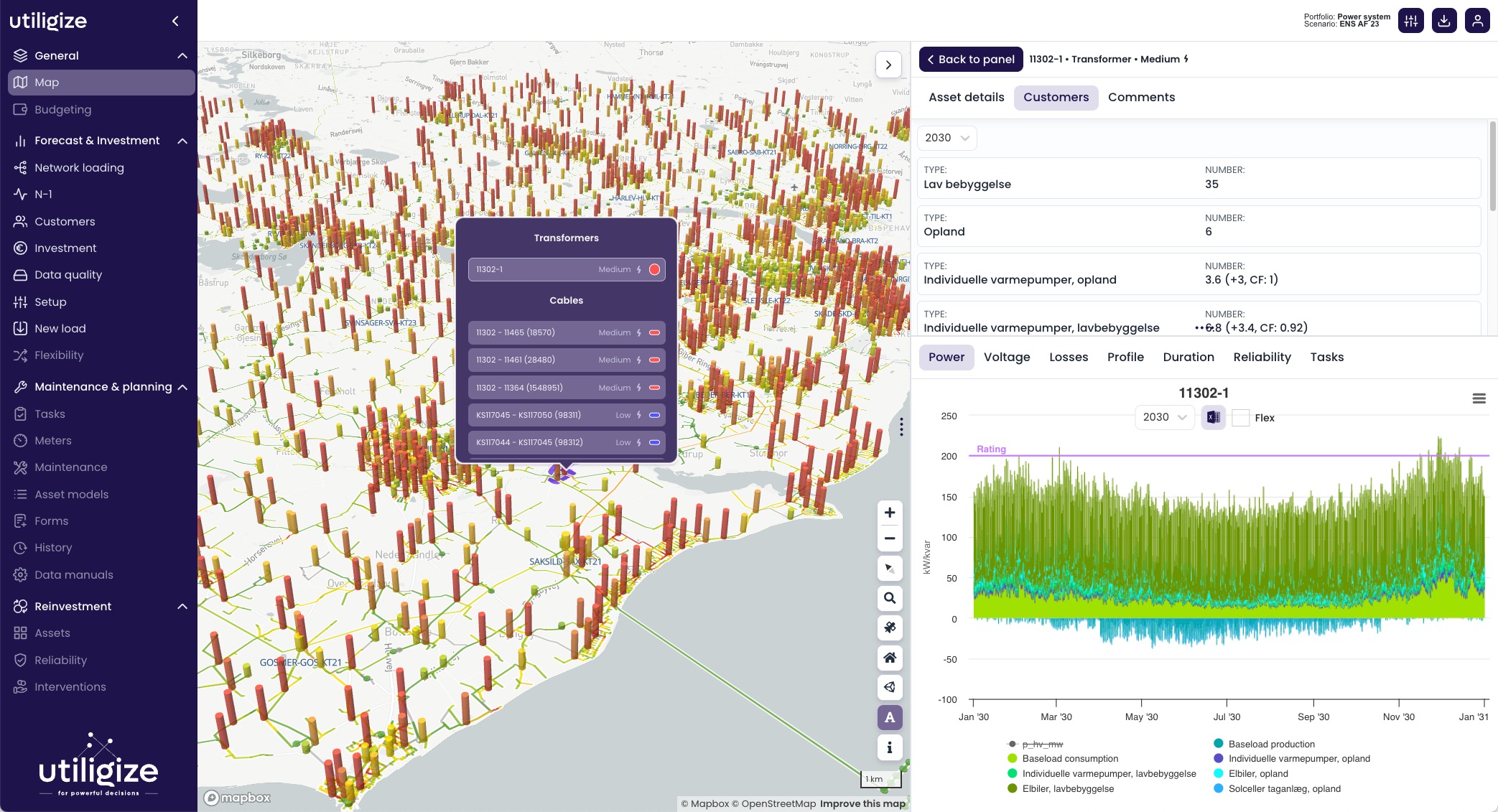Collapse the Forecast & Investment section
The image size is (1498, 812).
point(182,141)
